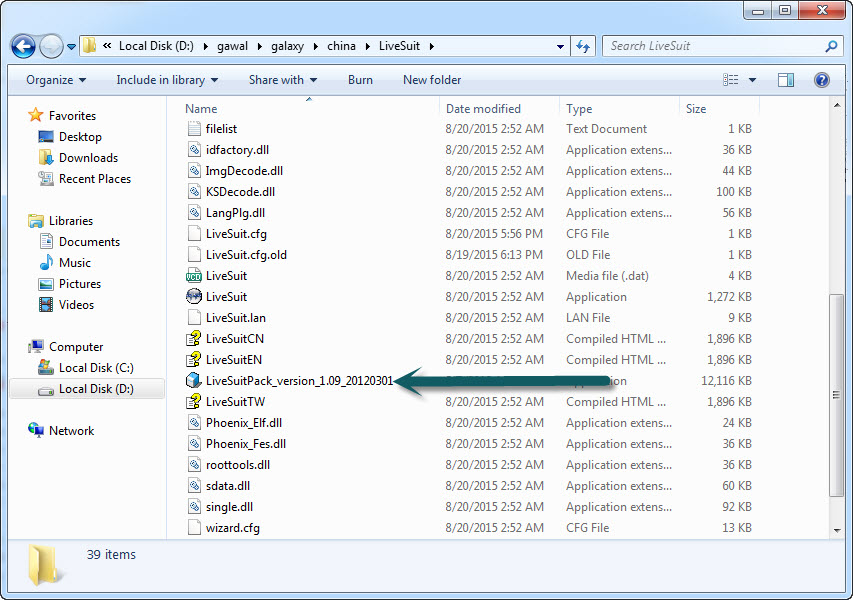Open Desktop in Favorites

point(70,137)
